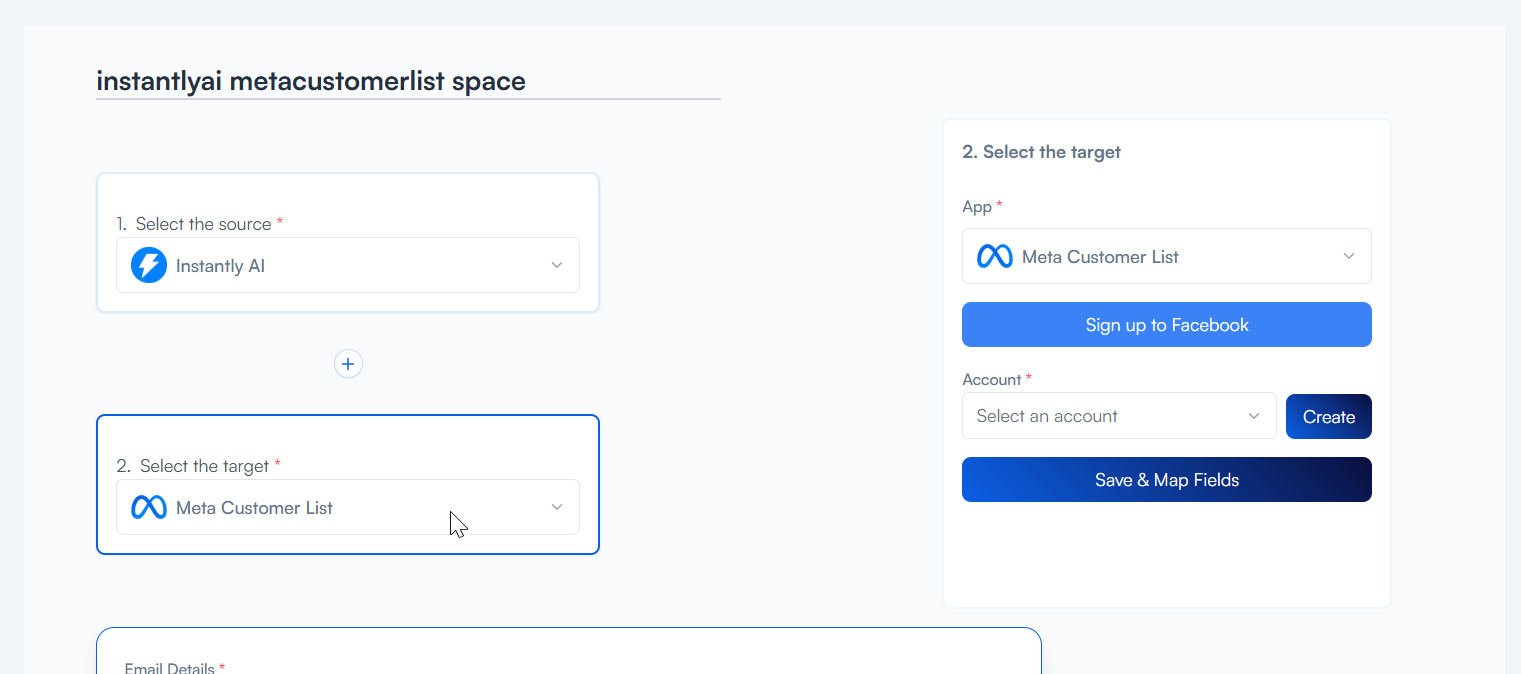Click the Meta logo in the App field
This screenshot has width=1521, height=674.
point(994,257)
